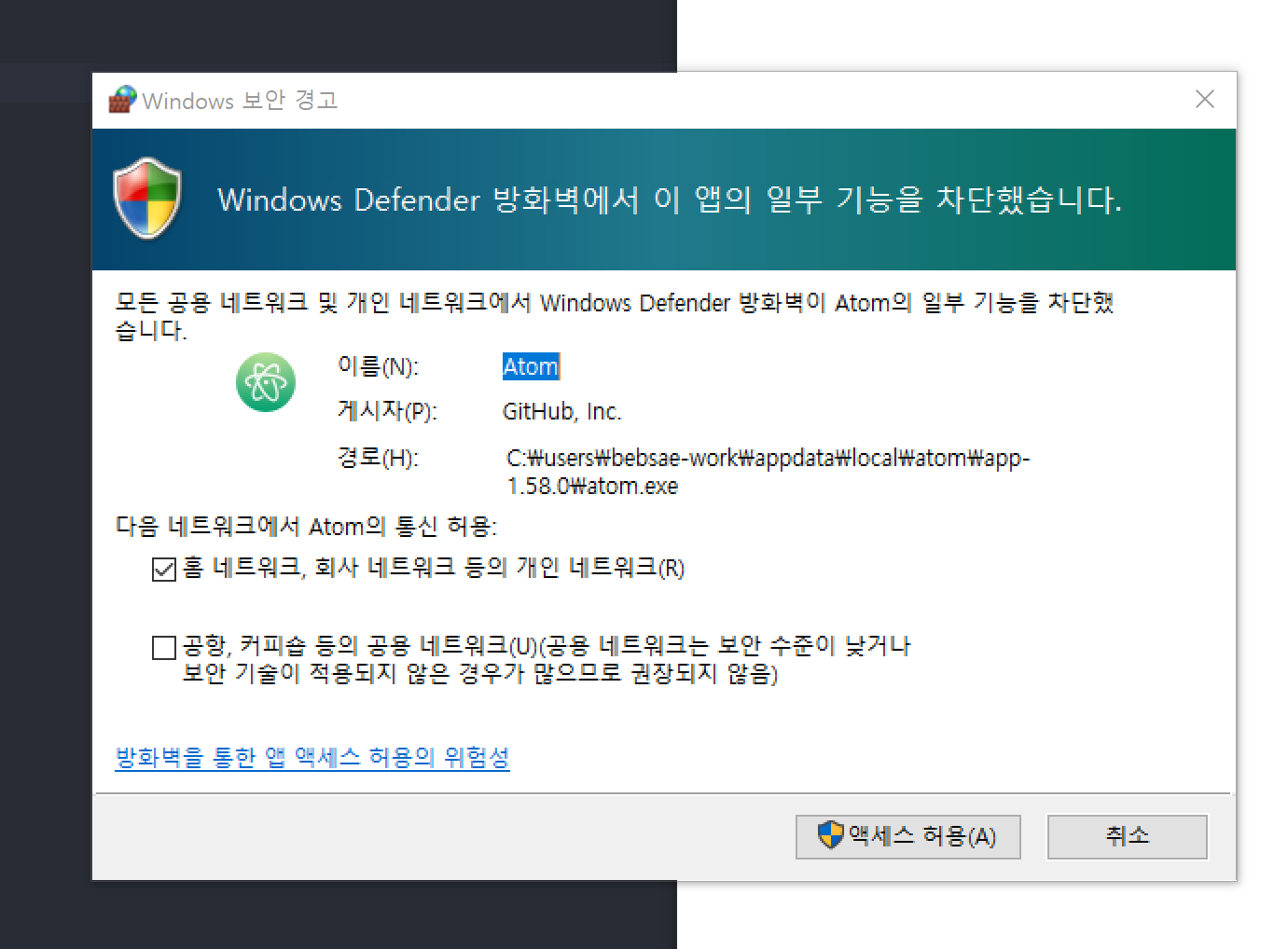The width and height of the screenshot is (1288, 949).
Task: Click the 게시자(P): label
Action: click(x=387, y=411)
